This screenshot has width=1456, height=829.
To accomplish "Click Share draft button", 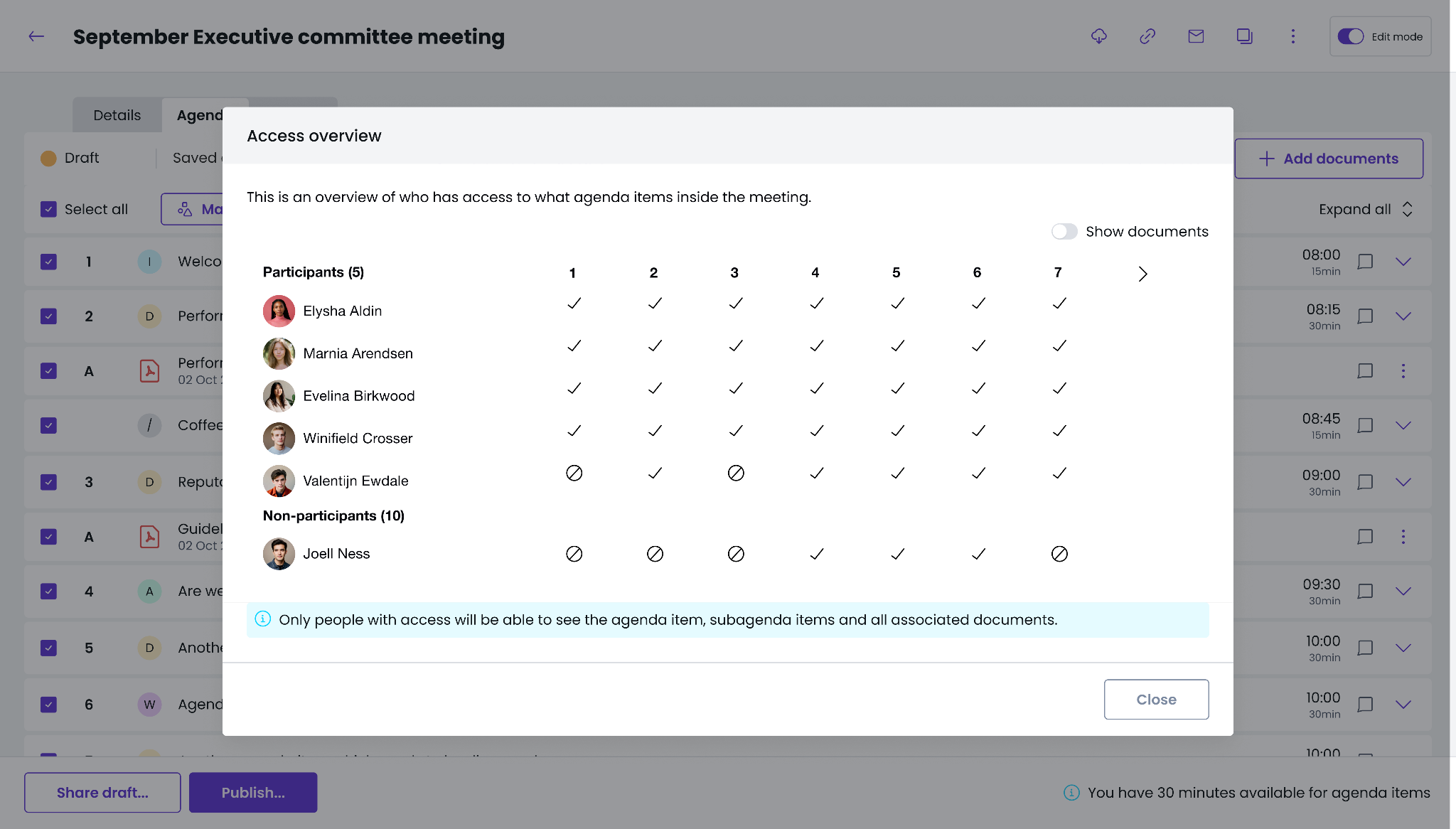I will 102,793.
